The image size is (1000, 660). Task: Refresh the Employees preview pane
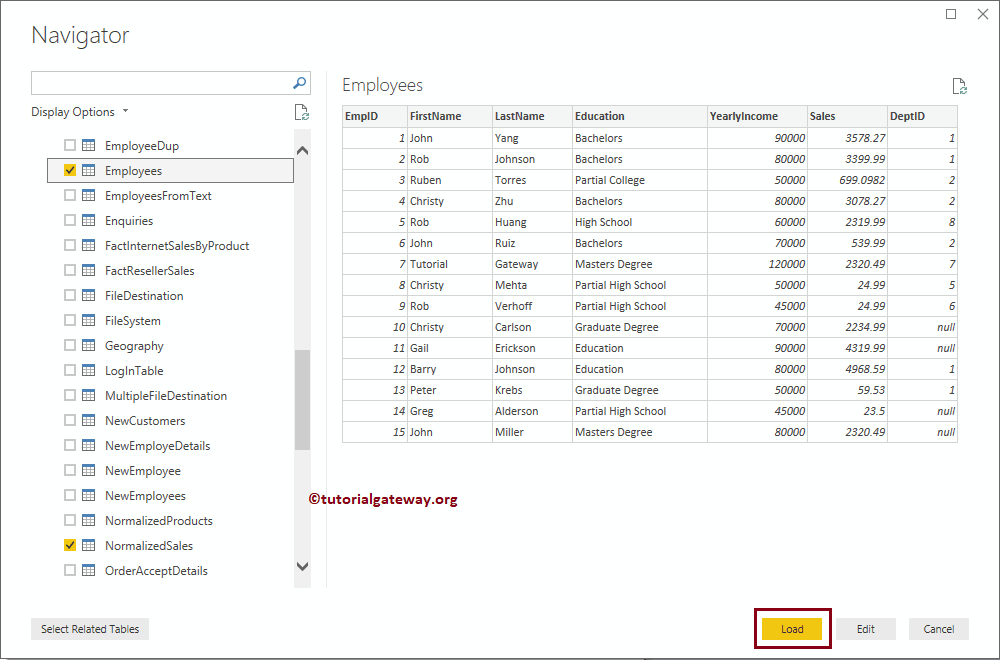tap(960, 86)
